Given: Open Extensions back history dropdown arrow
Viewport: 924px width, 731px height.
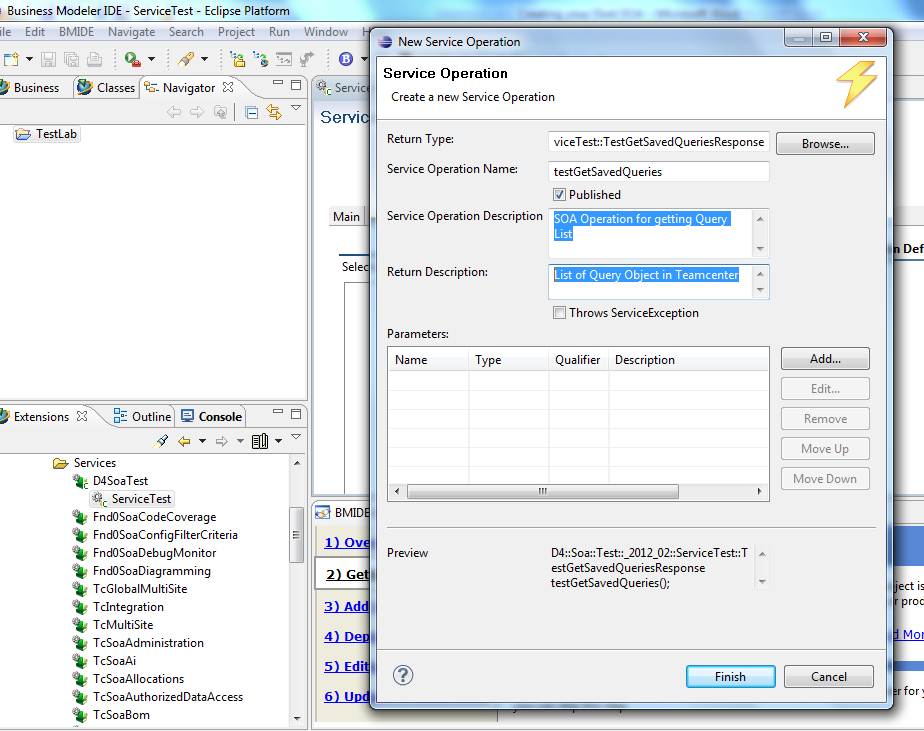Looking at the screenshot, I should [202, 441].
